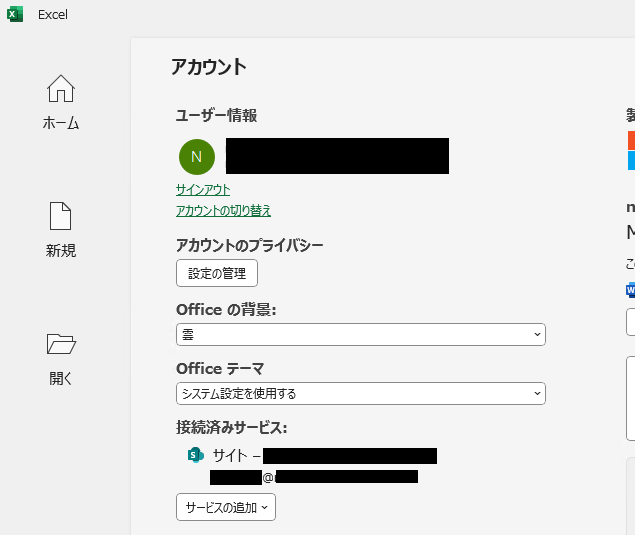Click the アカウントのプライバシー heading

pos(249,245)
